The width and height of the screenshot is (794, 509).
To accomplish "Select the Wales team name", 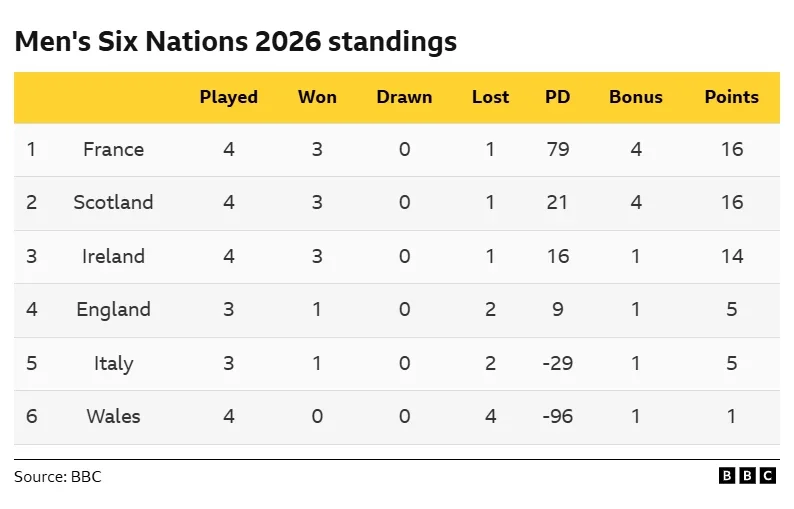I will (113, 416).
